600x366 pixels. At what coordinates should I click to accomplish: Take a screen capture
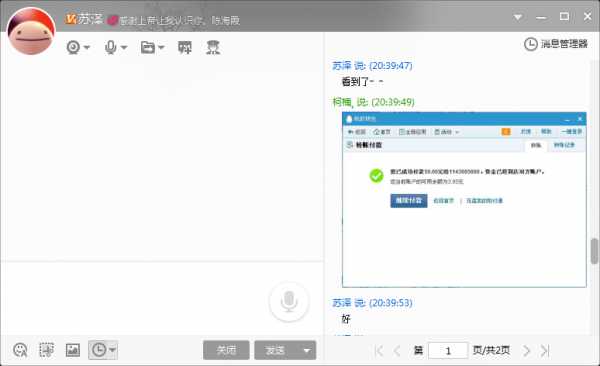point(46,350)
